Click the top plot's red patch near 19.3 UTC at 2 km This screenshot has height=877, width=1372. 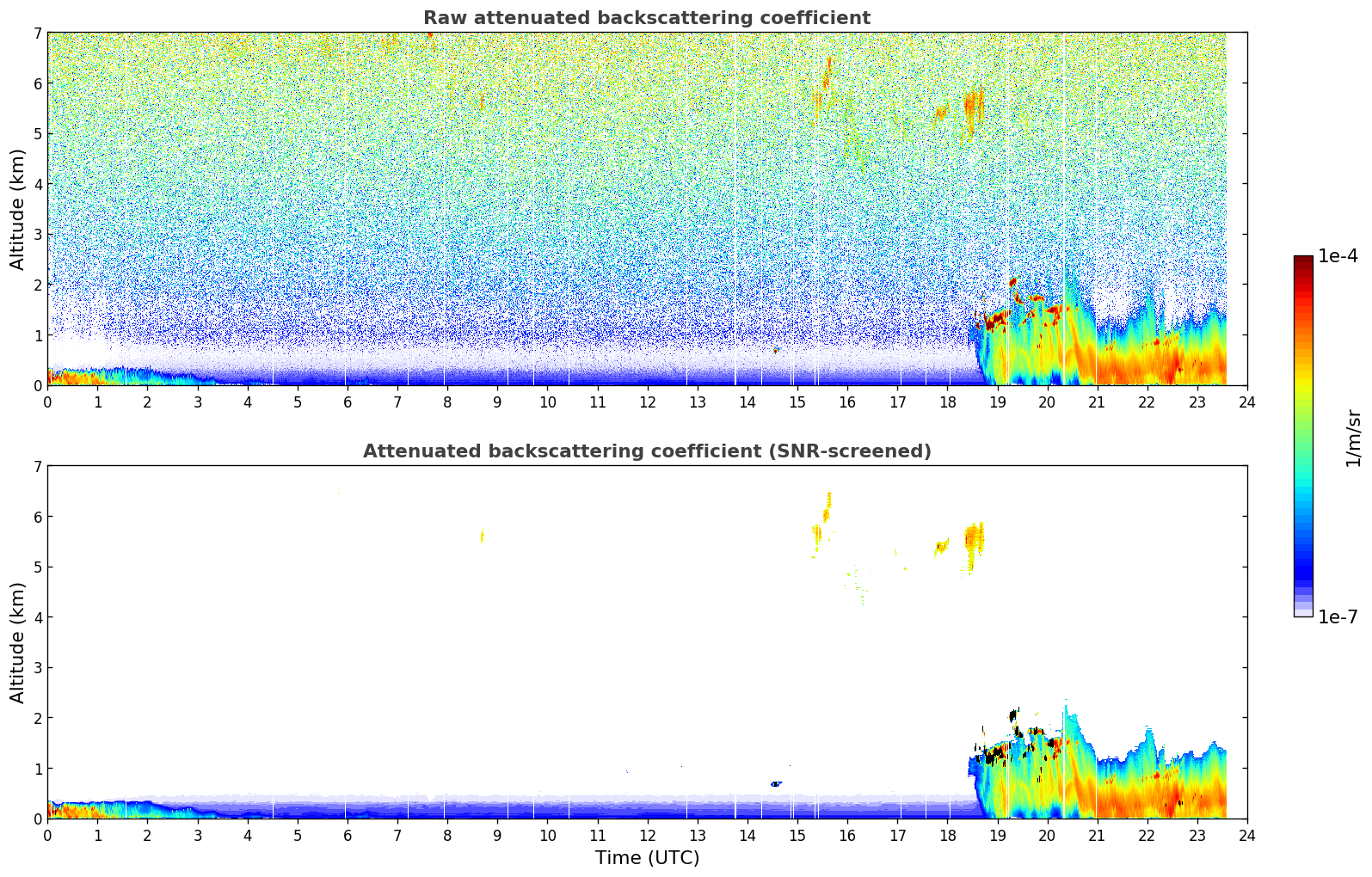(x=1012, y=281)
